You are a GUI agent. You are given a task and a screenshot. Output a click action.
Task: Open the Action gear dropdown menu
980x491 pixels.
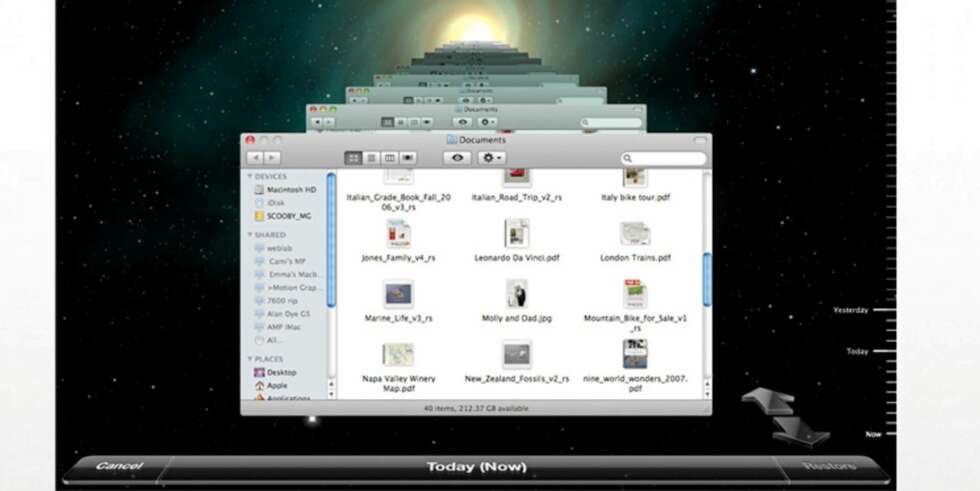pyautogui.click(x=492, y=158)
